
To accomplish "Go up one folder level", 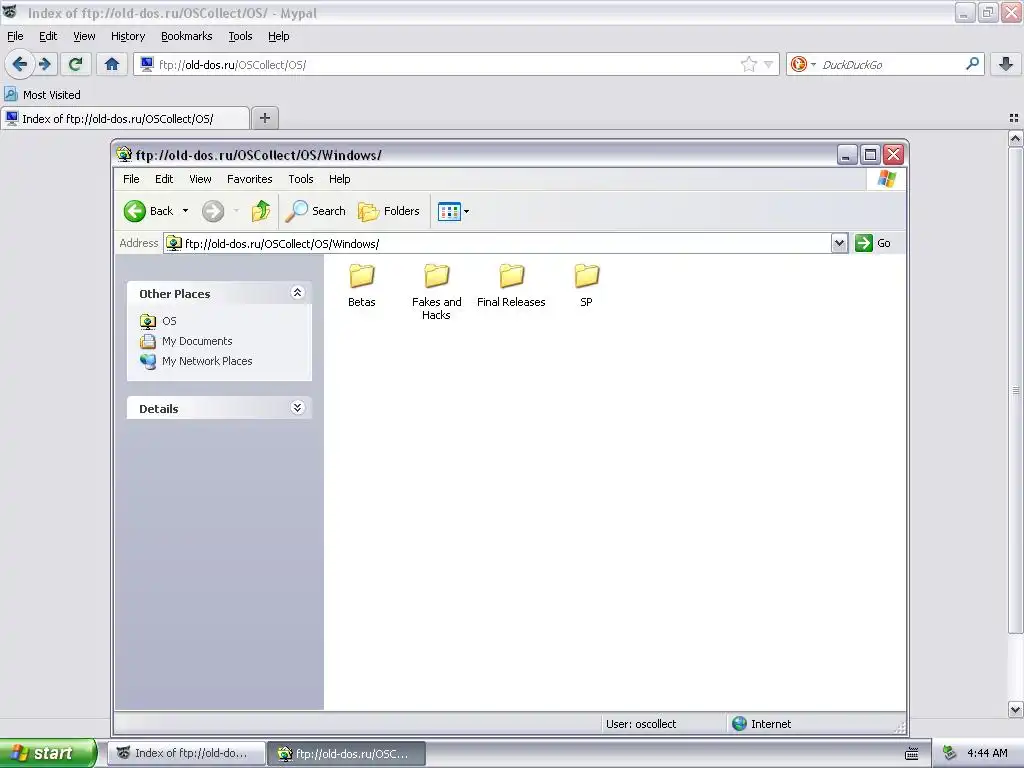I will click(261, 211).
